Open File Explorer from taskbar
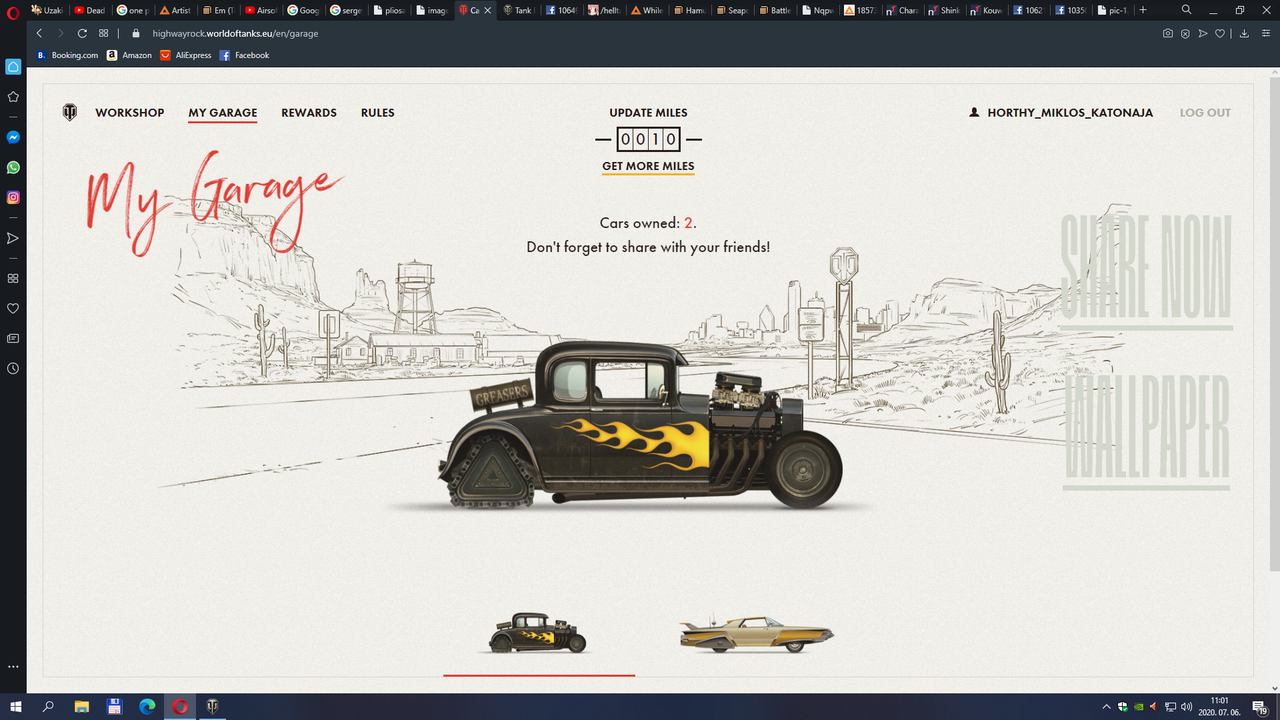 82,707
